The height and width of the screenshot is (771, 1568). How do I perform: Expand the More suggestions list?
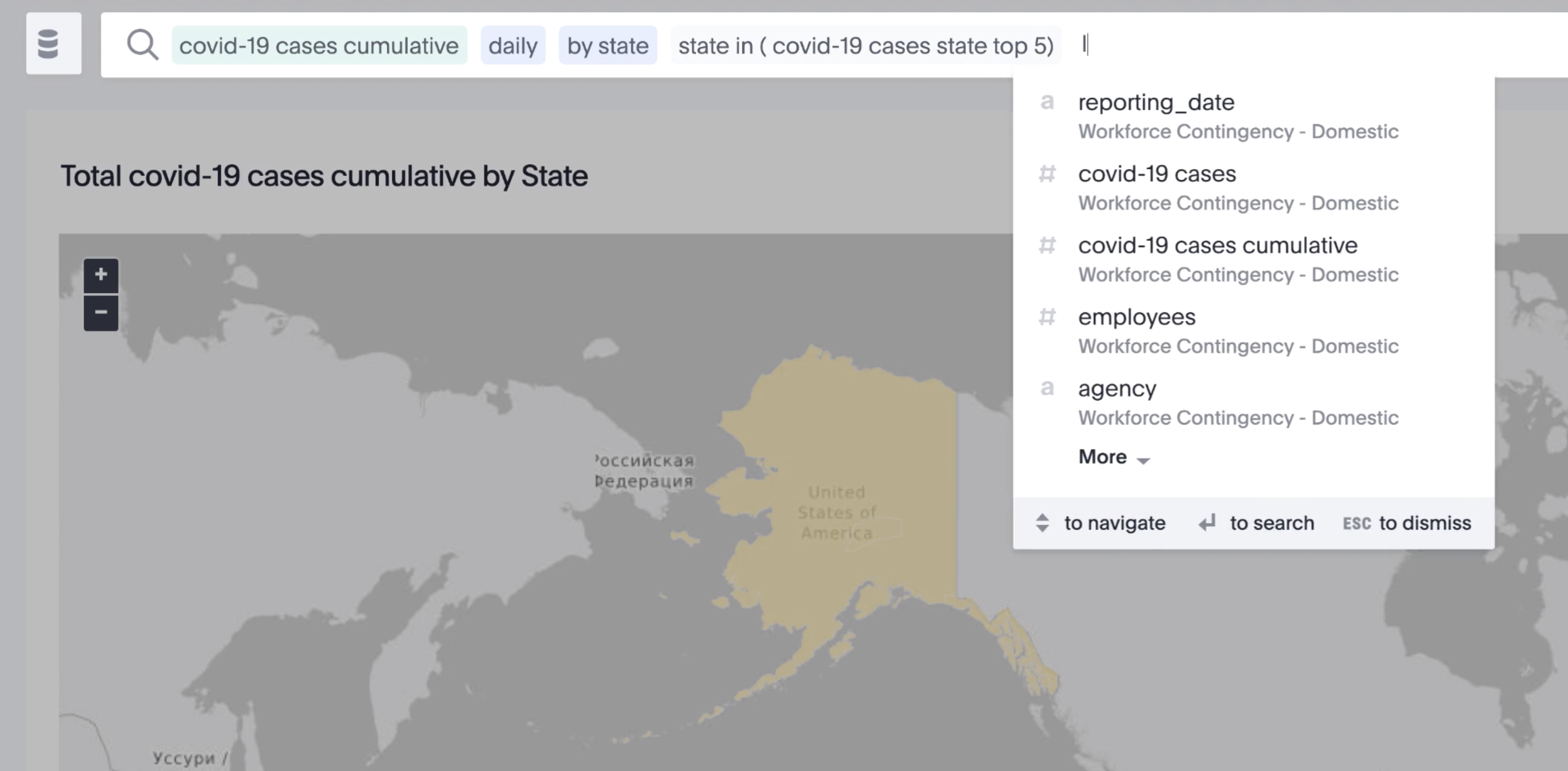(x=1102, y=457)
